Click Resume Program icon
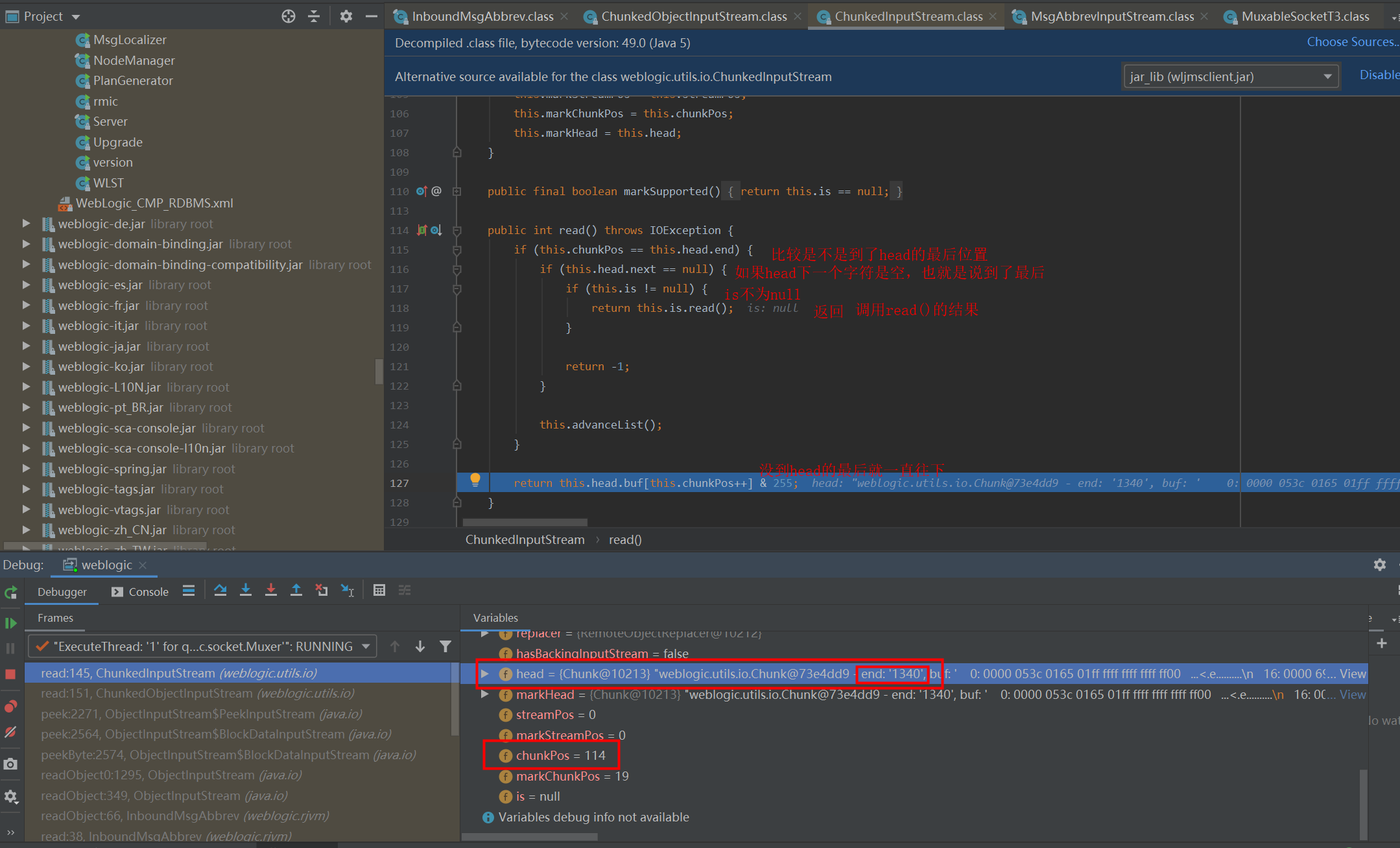 [11, 623]
